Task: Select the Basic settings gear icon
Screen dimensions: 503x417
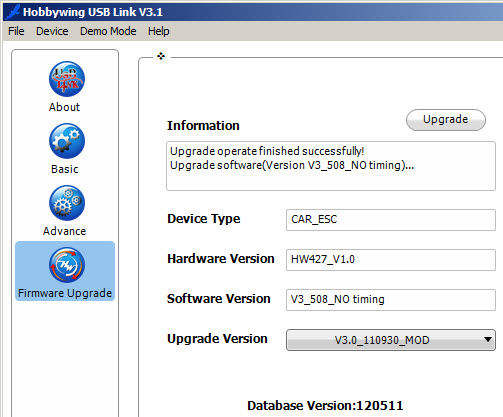Action: (67, 141)
